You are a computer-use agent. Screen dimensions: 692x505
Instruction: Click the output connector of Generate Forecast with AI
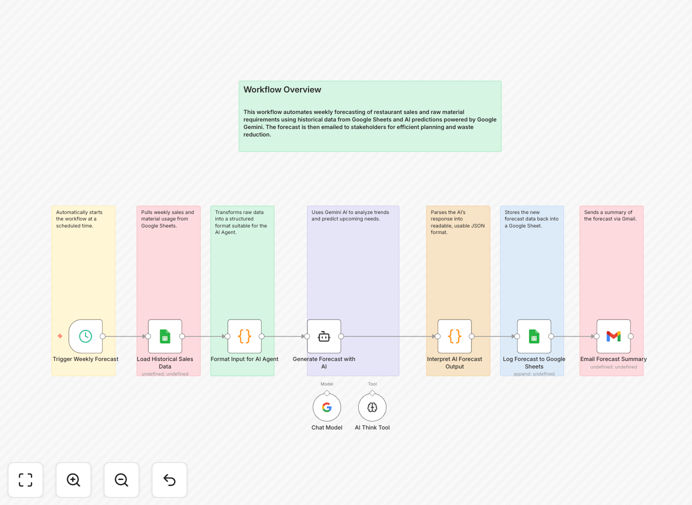tap(341, 336)
